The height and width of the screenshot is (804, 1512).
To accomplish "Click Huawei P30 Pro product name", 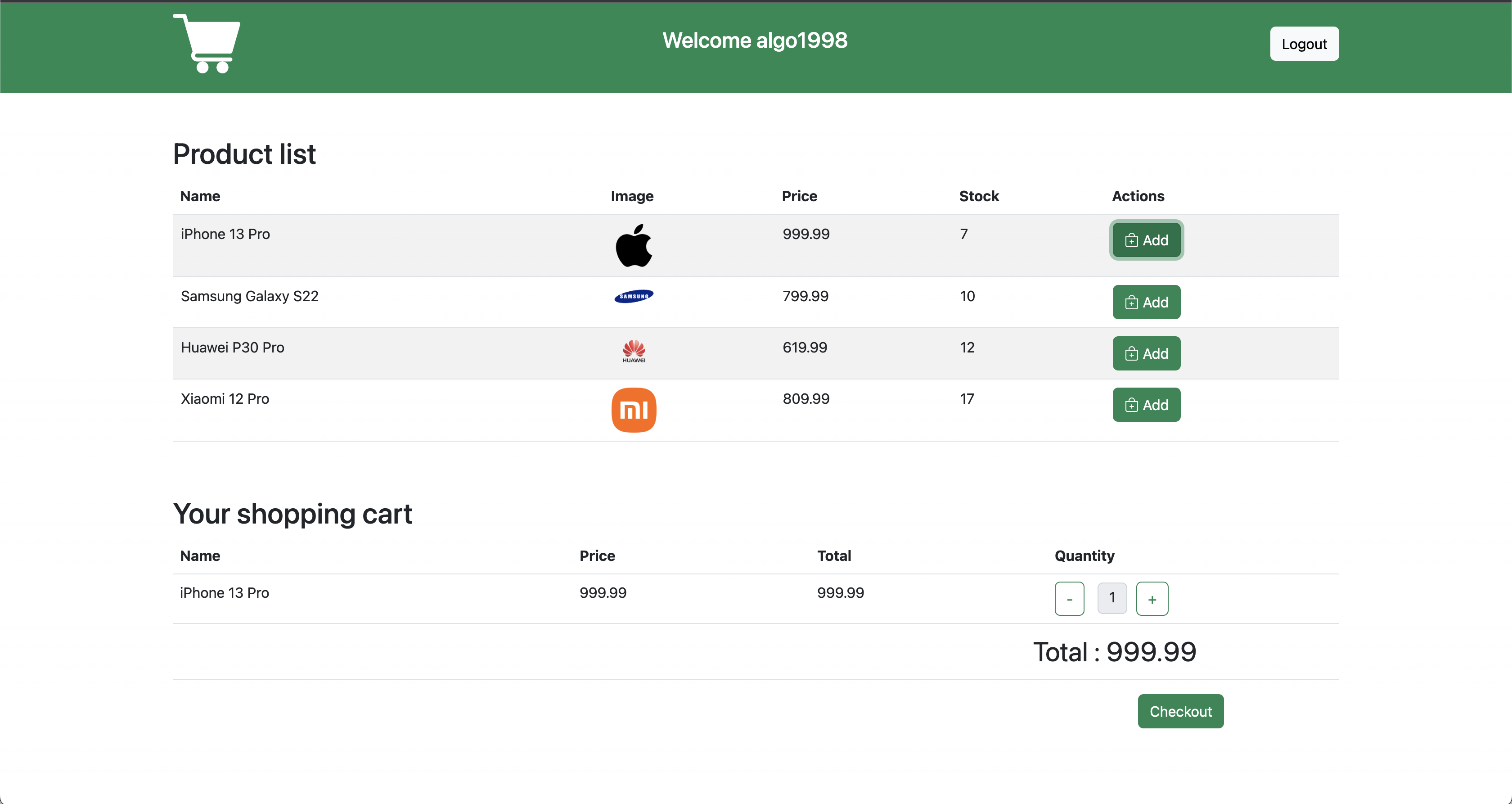I will coord(233,348).
